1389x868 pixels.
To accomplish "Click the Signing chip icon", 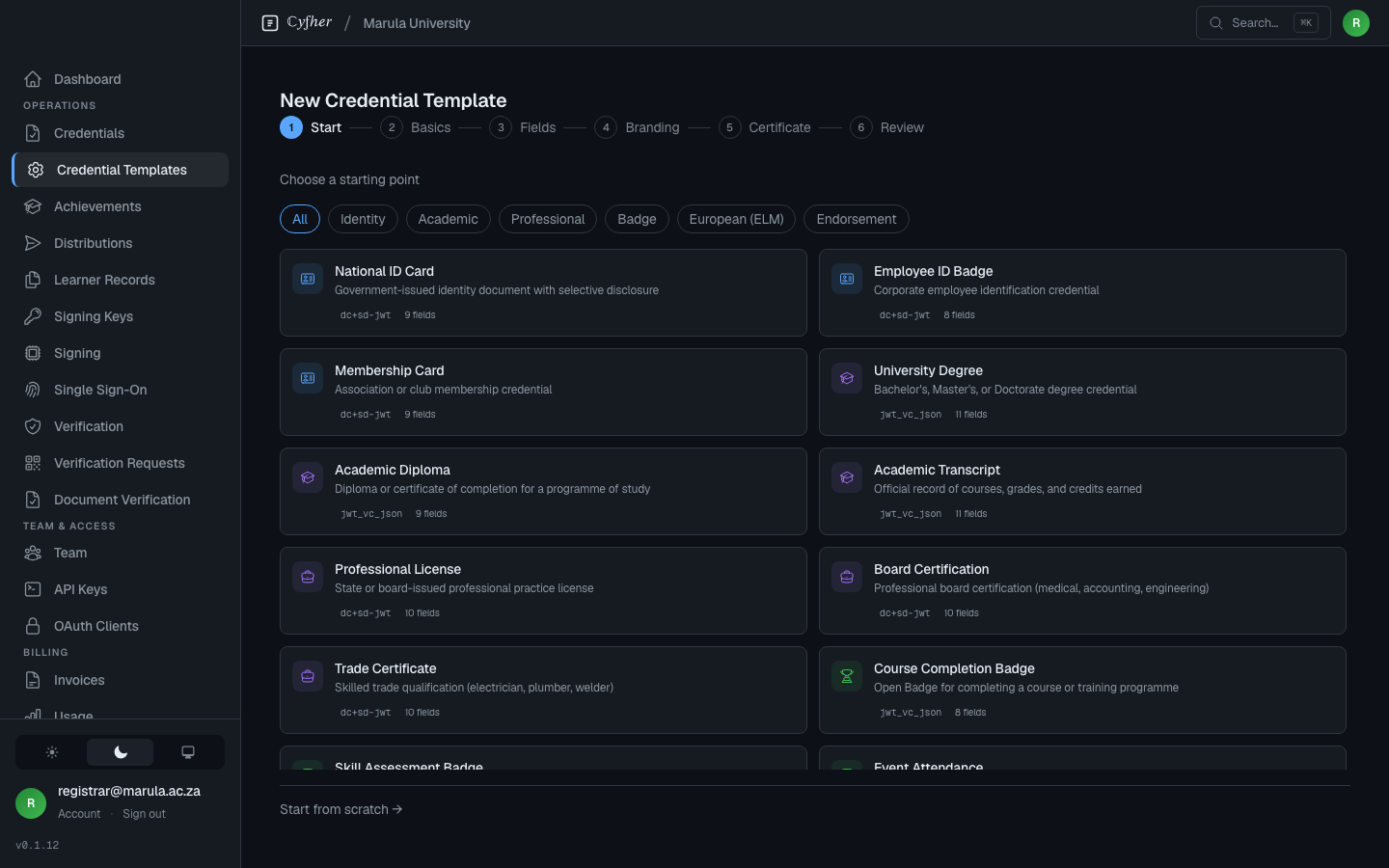I will coord(33,353).
